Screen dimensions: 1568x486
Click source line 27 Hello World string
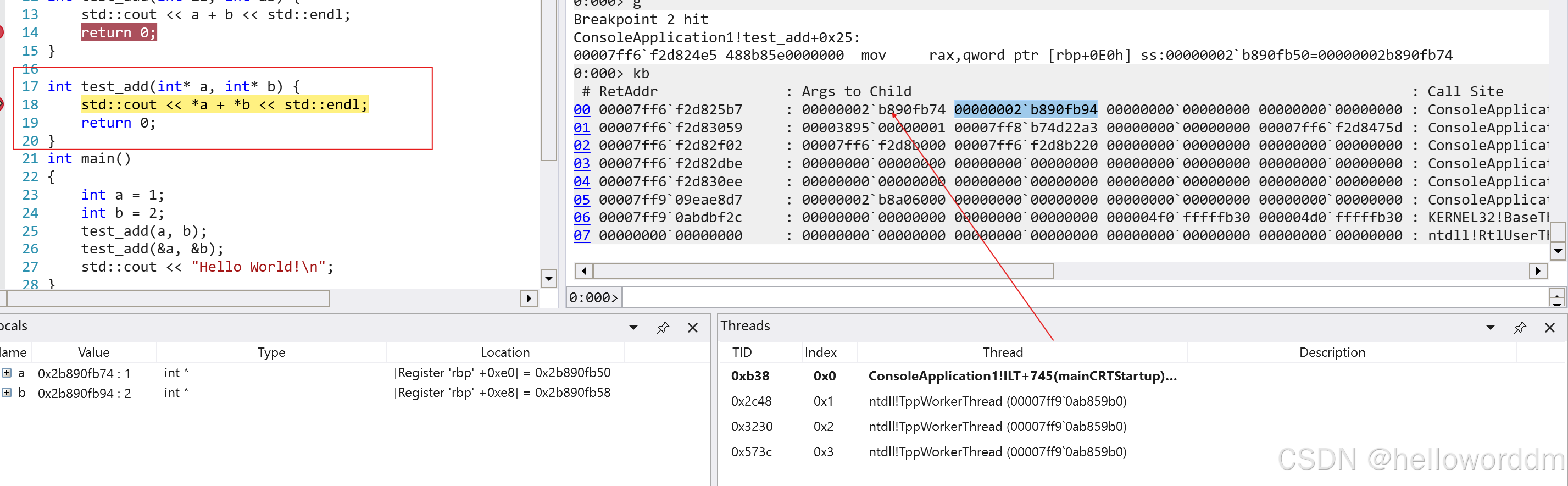click(258, 267)
